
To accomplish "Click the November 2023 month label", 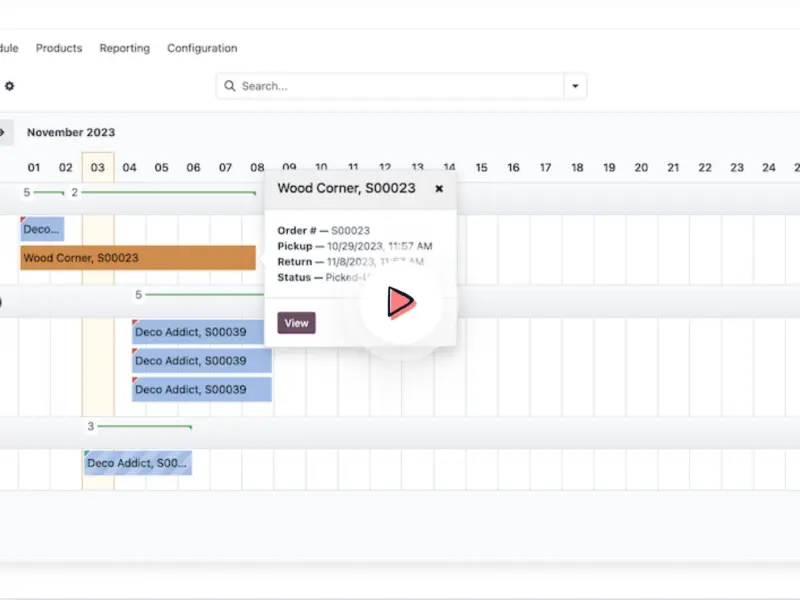I will (x=71, y=132).
